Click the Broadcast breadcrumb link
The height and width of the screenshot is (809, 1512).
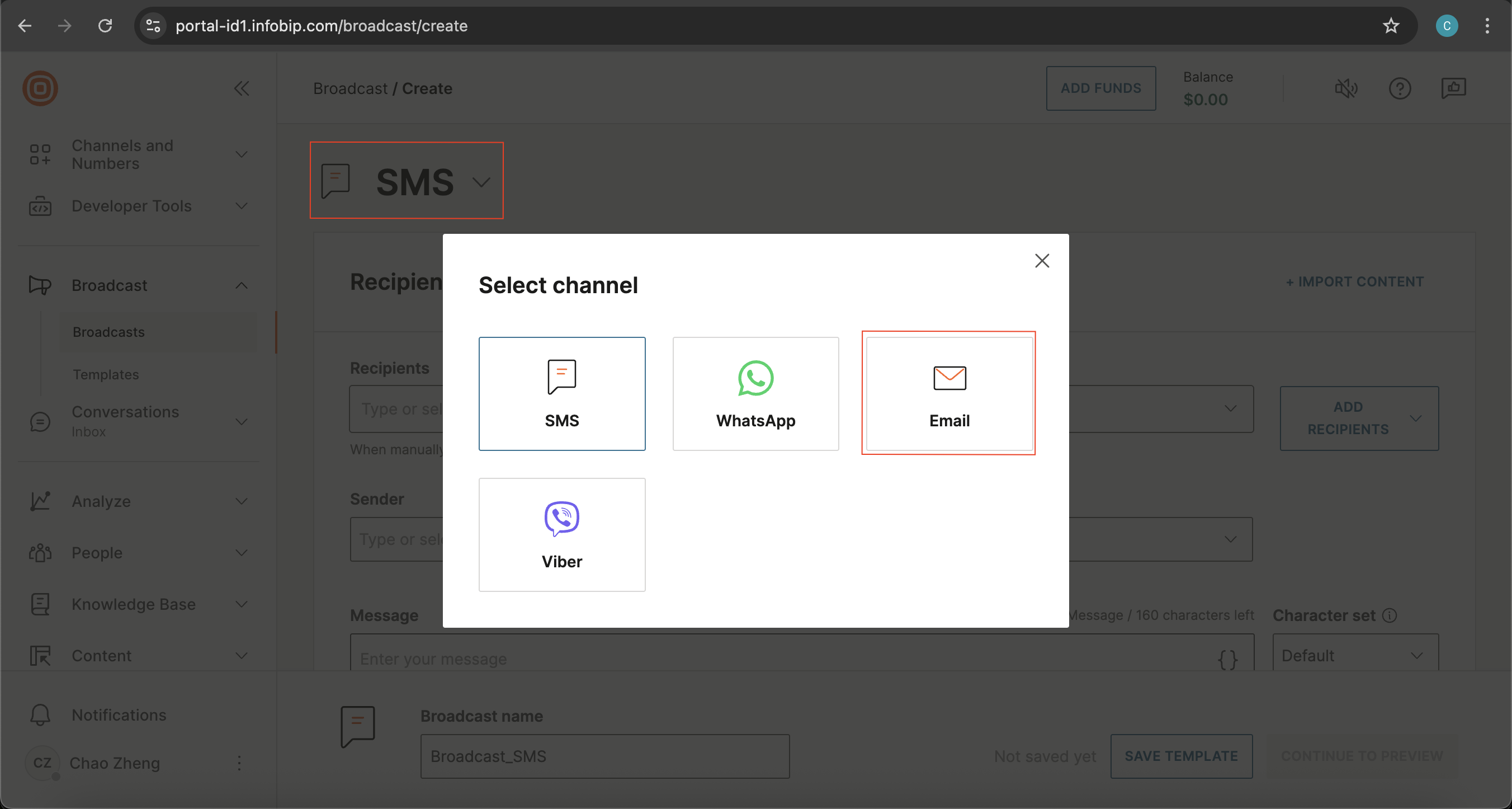point(350,88)
